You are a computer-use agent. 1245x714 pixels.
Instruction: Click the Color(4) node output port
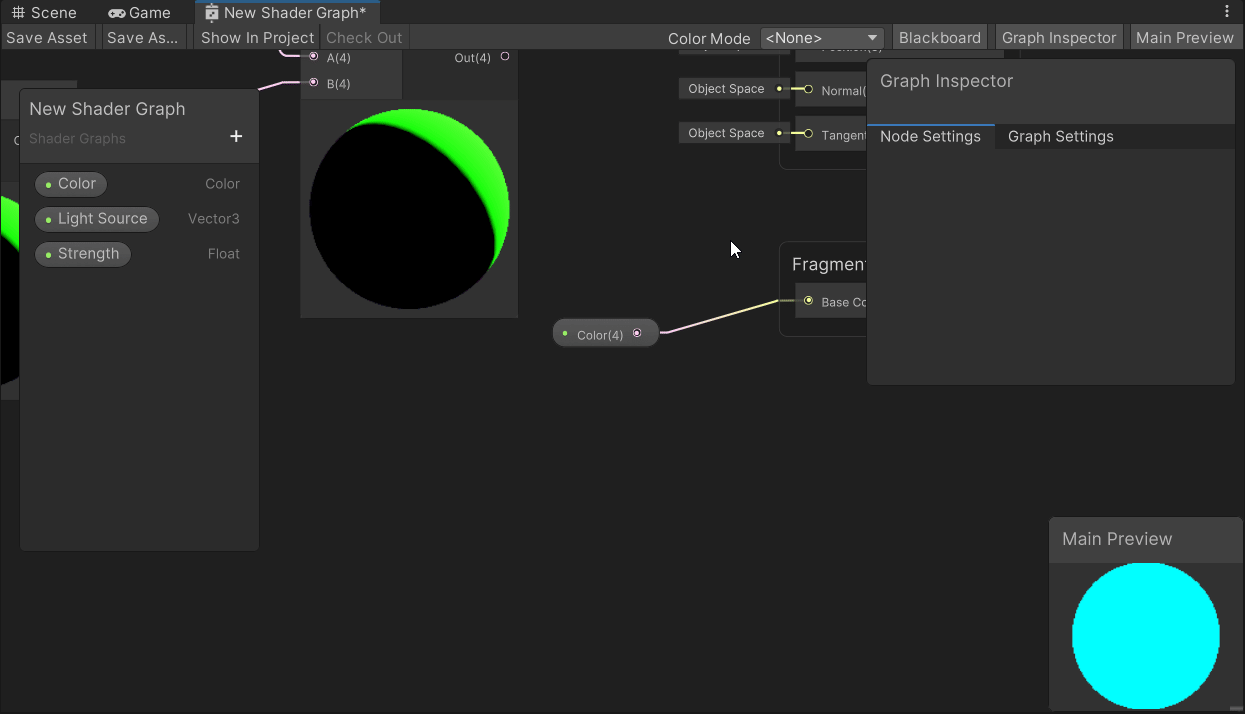637,334
